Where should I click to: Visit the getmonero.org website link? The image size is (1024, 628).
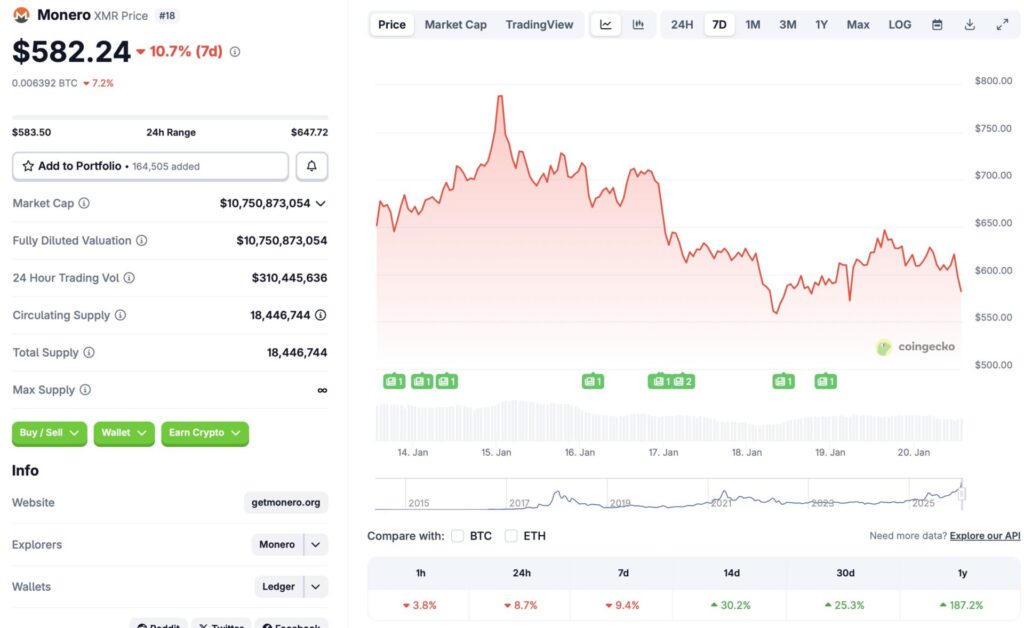coord(285,502)
